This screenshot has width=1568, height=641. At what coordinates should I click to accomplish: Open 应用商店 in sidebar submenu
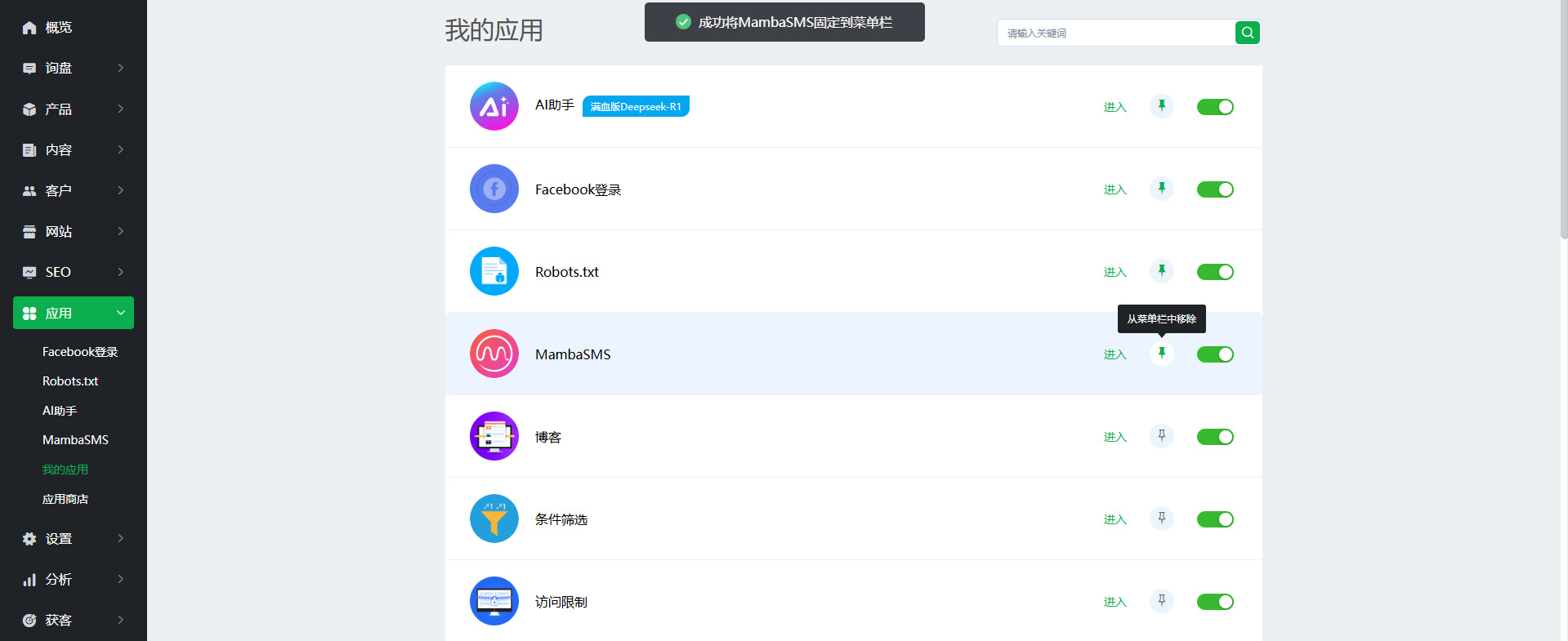coord(65,499)
